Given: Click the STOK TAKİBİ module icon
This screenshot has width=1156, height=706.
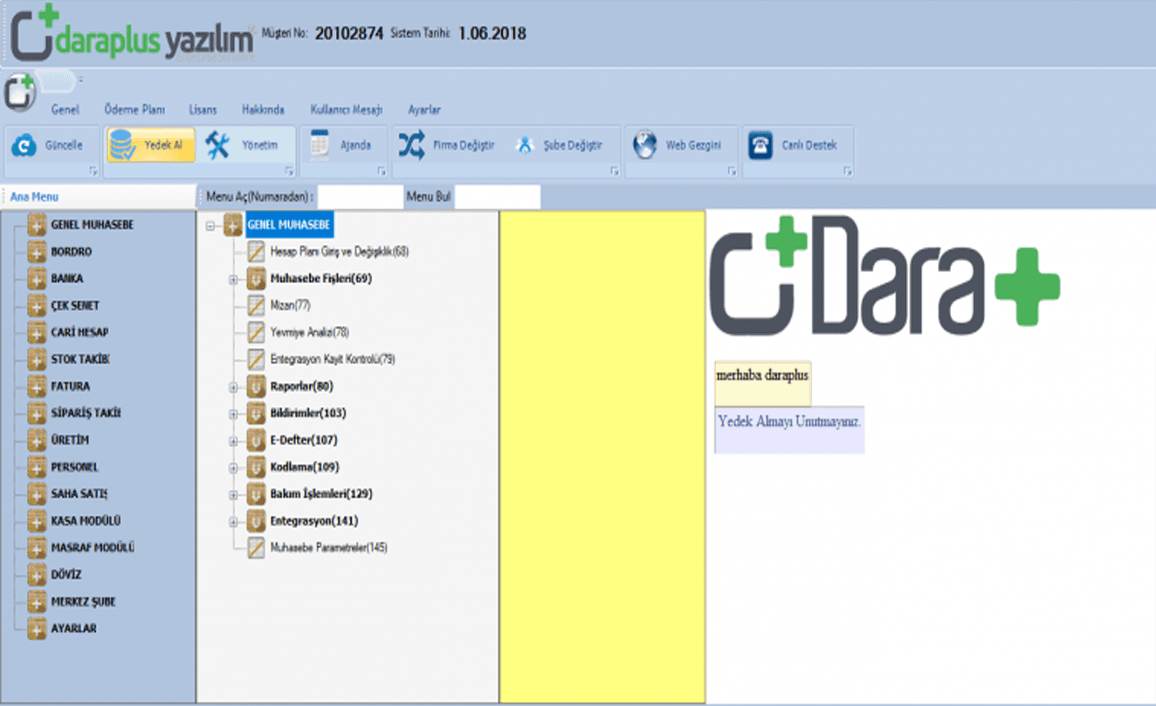Looking at the screenshot, I should click(37, 360).
